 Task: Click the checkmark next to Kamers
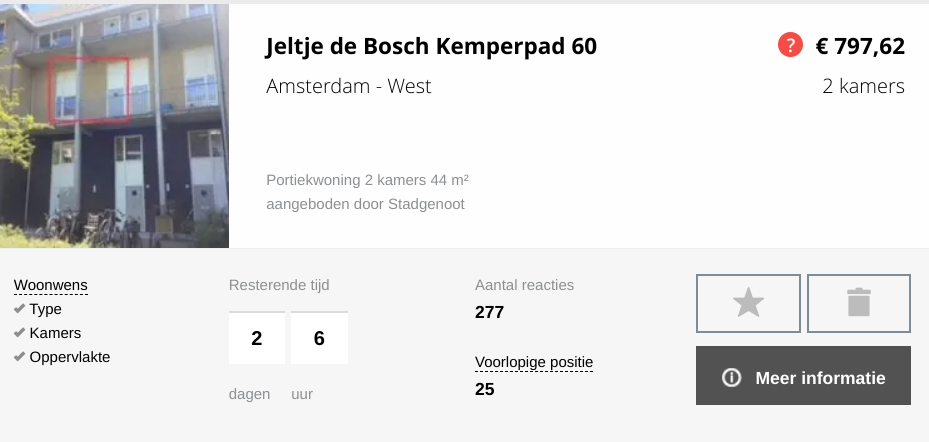tap(20, 333)
